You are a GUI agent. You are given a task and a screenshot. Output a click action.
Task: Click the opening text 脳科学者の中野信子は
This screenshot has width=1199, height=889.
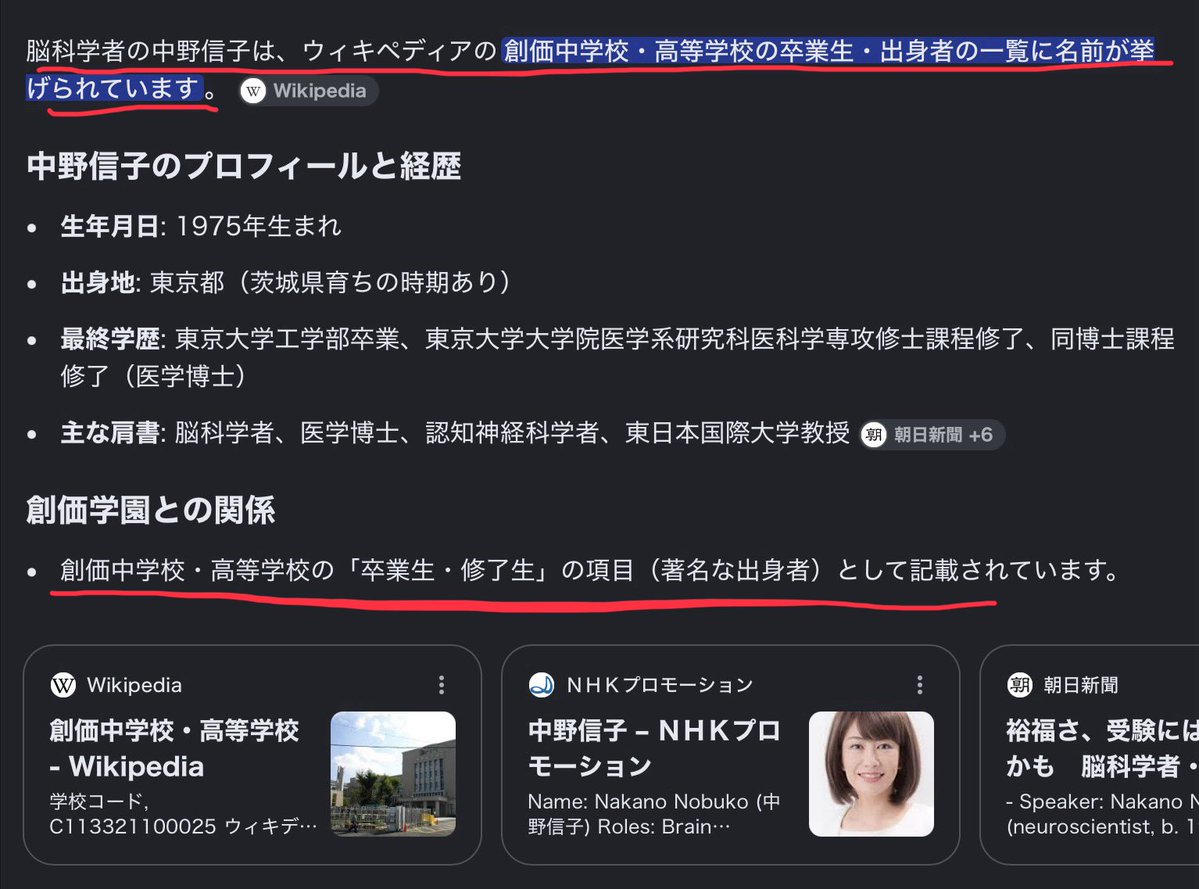pyautogui.click(x=151, y=51)
